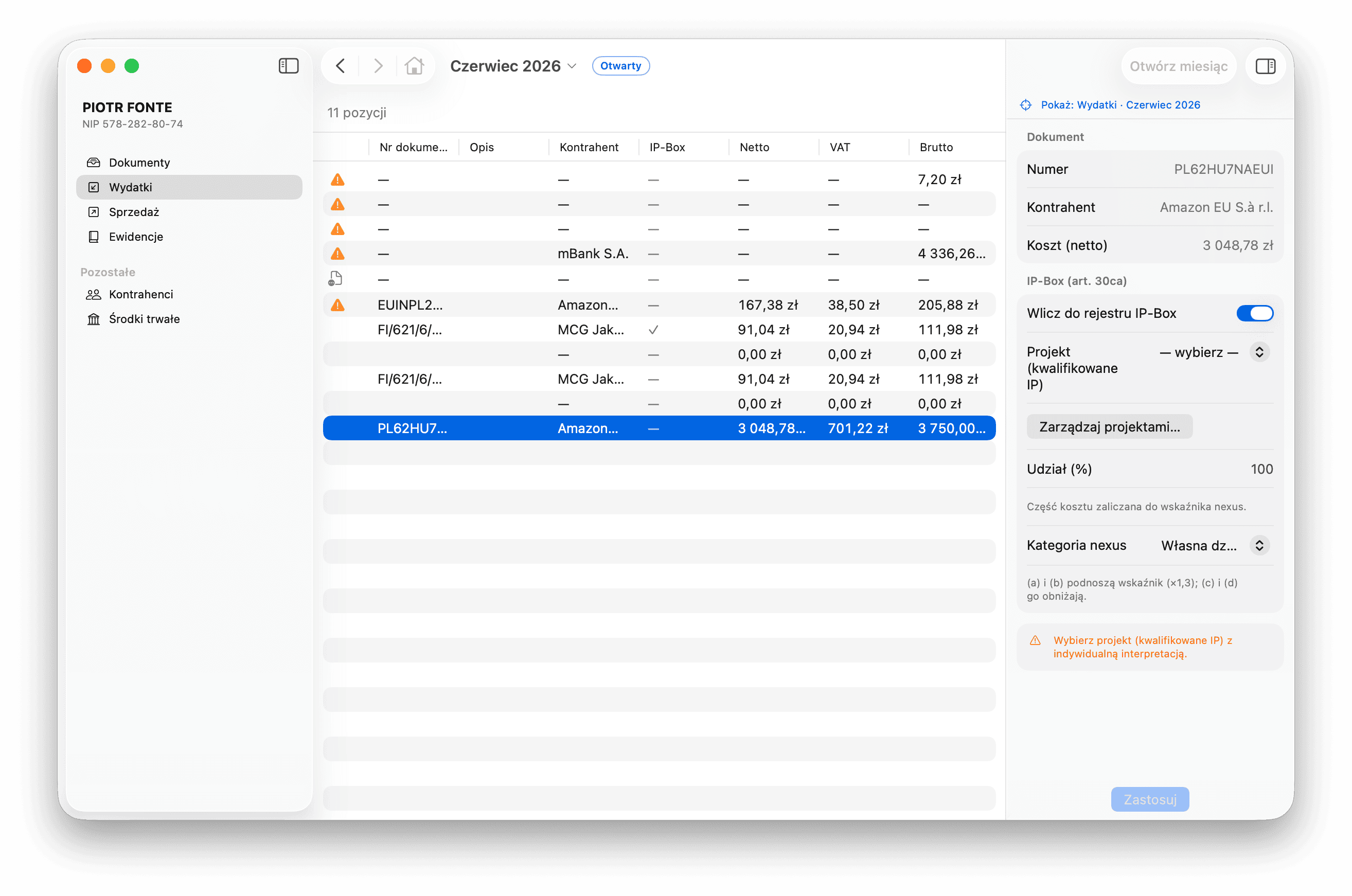Click the Kontrahenci people icon
Image resolution: width=1352 pixels, height=896 pixels.
[x=93, y=294]
